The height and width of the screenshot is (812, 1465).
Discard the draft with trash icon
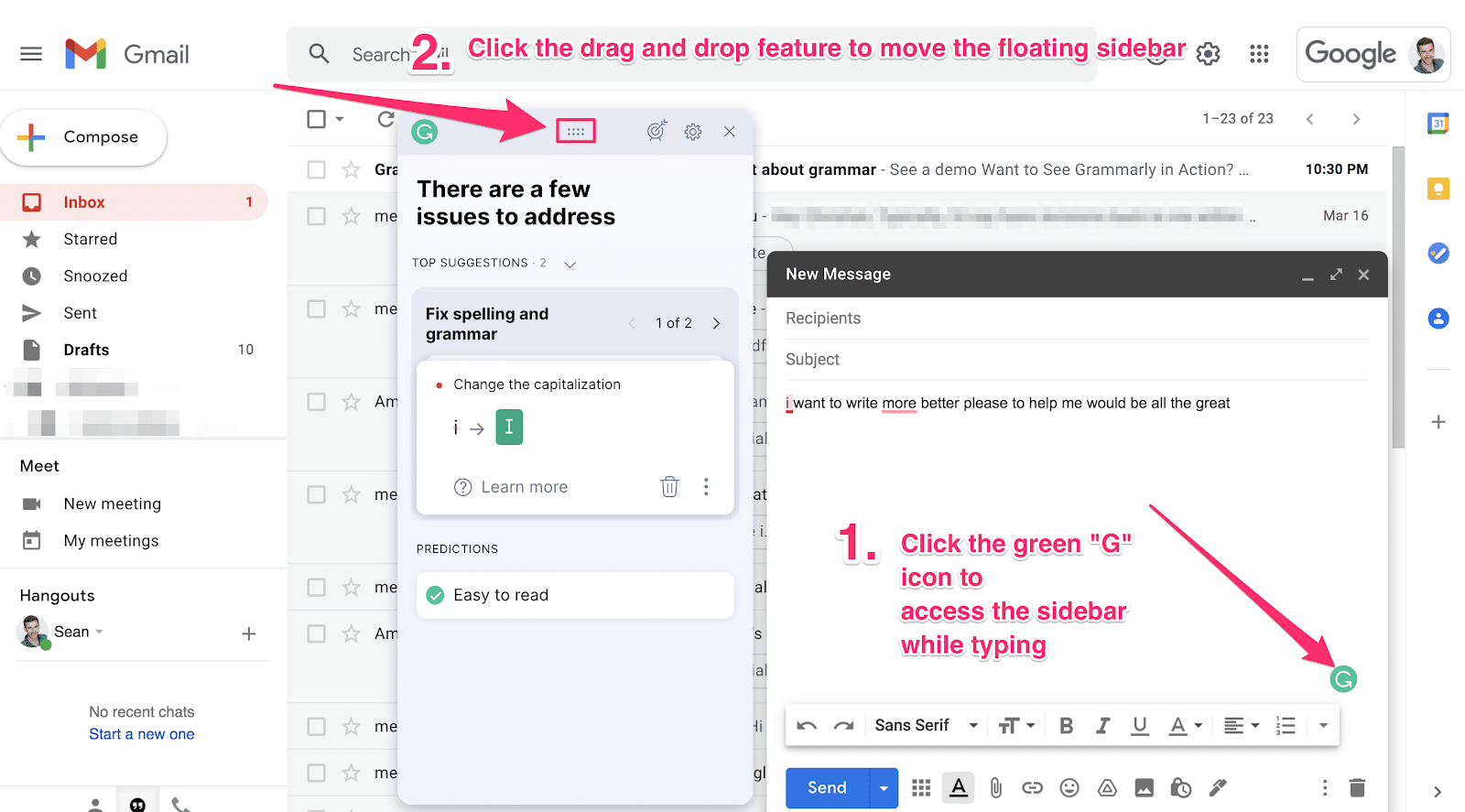1358,787
